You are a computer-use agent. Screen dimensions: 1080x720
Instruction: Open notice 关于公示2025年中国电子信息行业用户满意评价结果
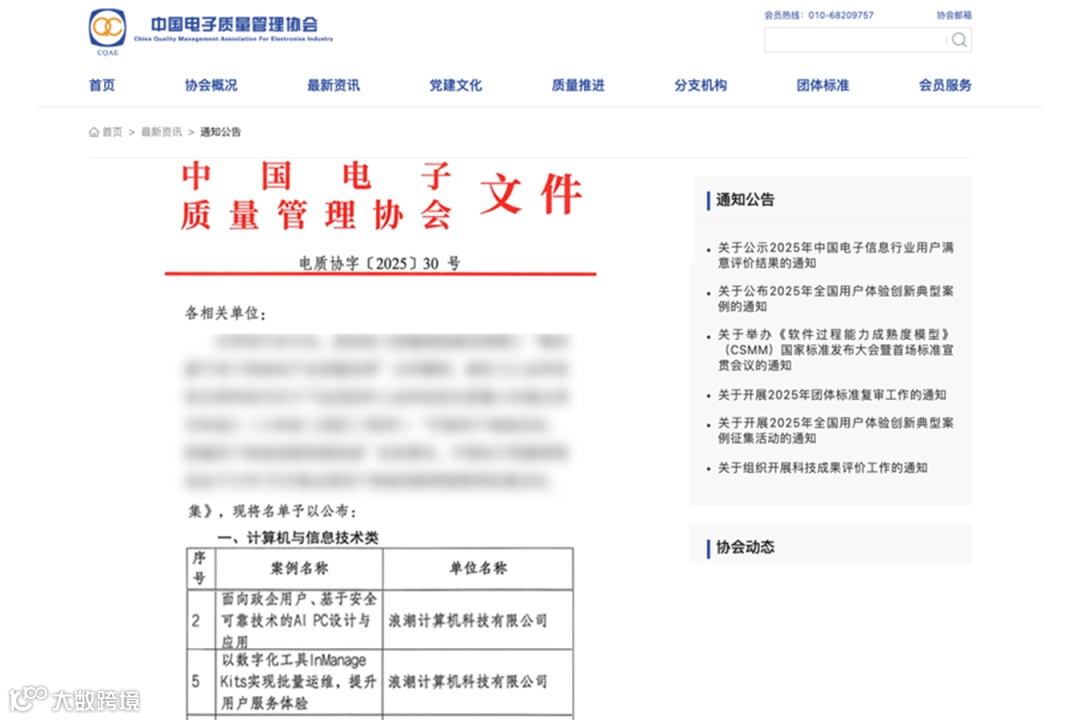(x=835, y=255)
